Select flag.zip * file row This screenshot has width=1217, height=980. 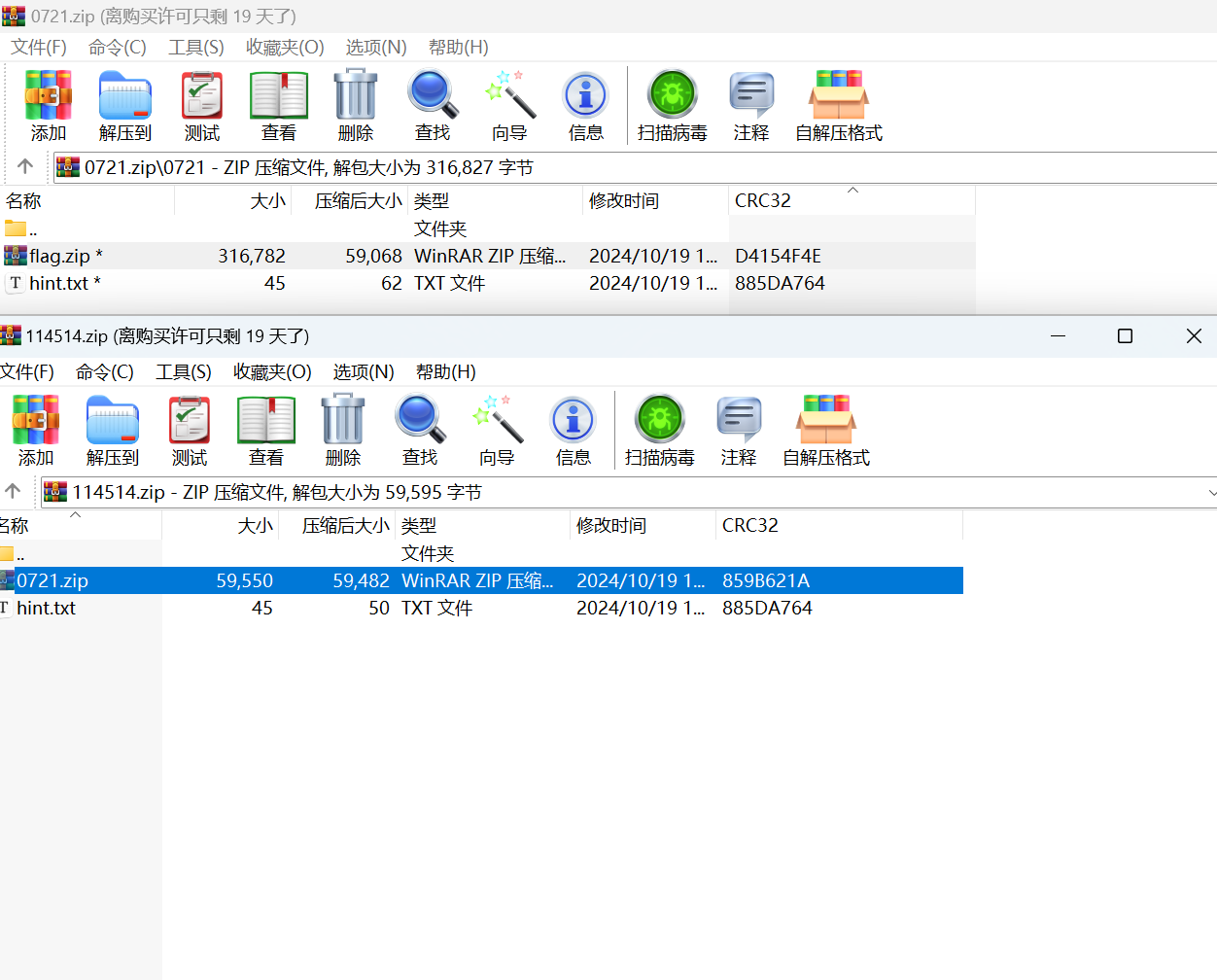pyautogui.click(x=487, y=256)
